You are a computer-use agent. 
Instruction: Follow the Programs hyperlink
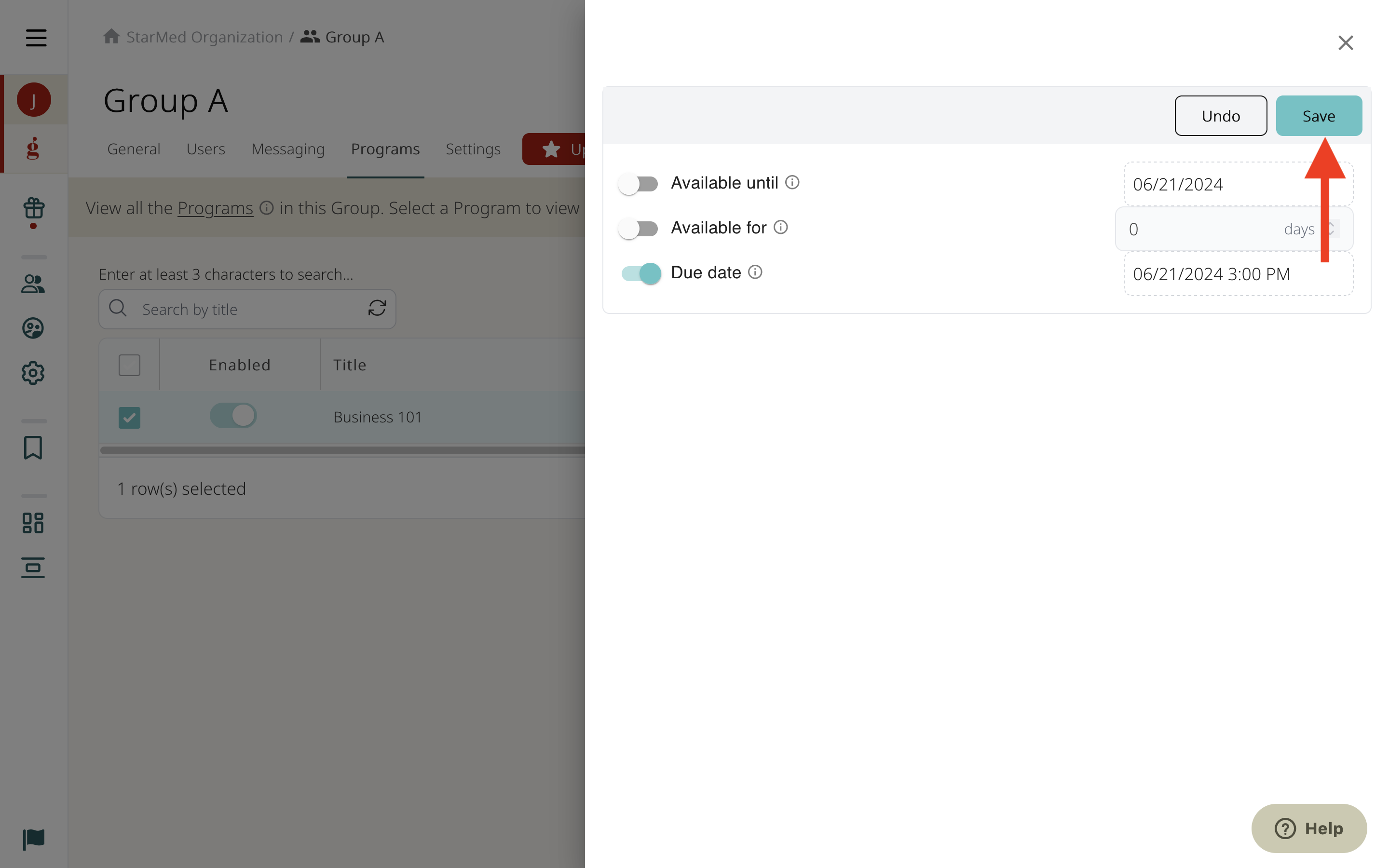click(x=215, y=208)
